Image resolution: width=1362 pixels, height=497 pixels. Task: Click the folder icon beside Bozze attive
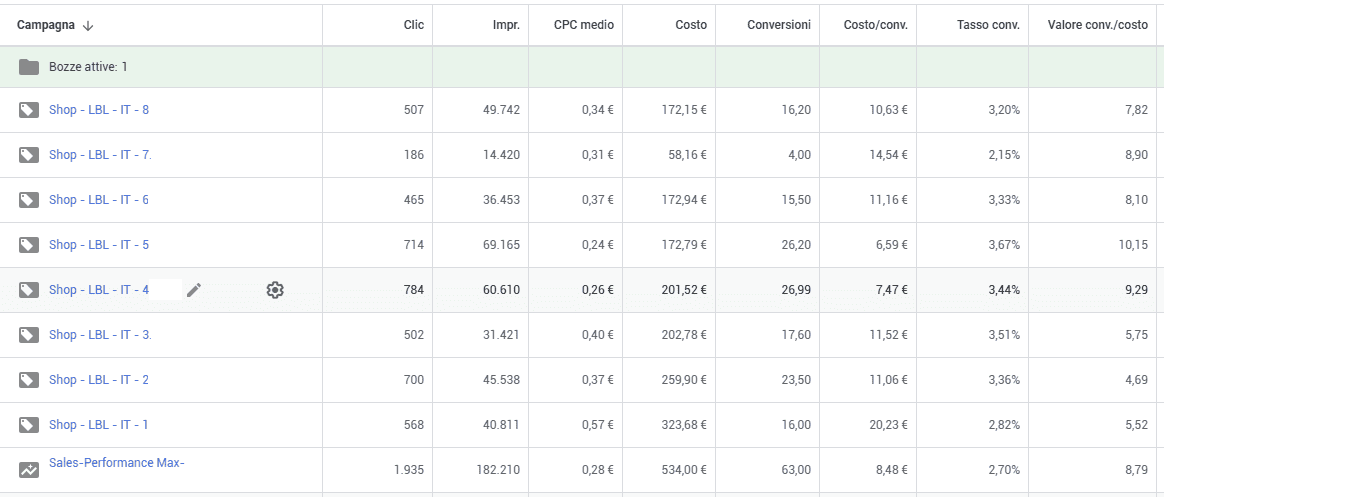29,67
